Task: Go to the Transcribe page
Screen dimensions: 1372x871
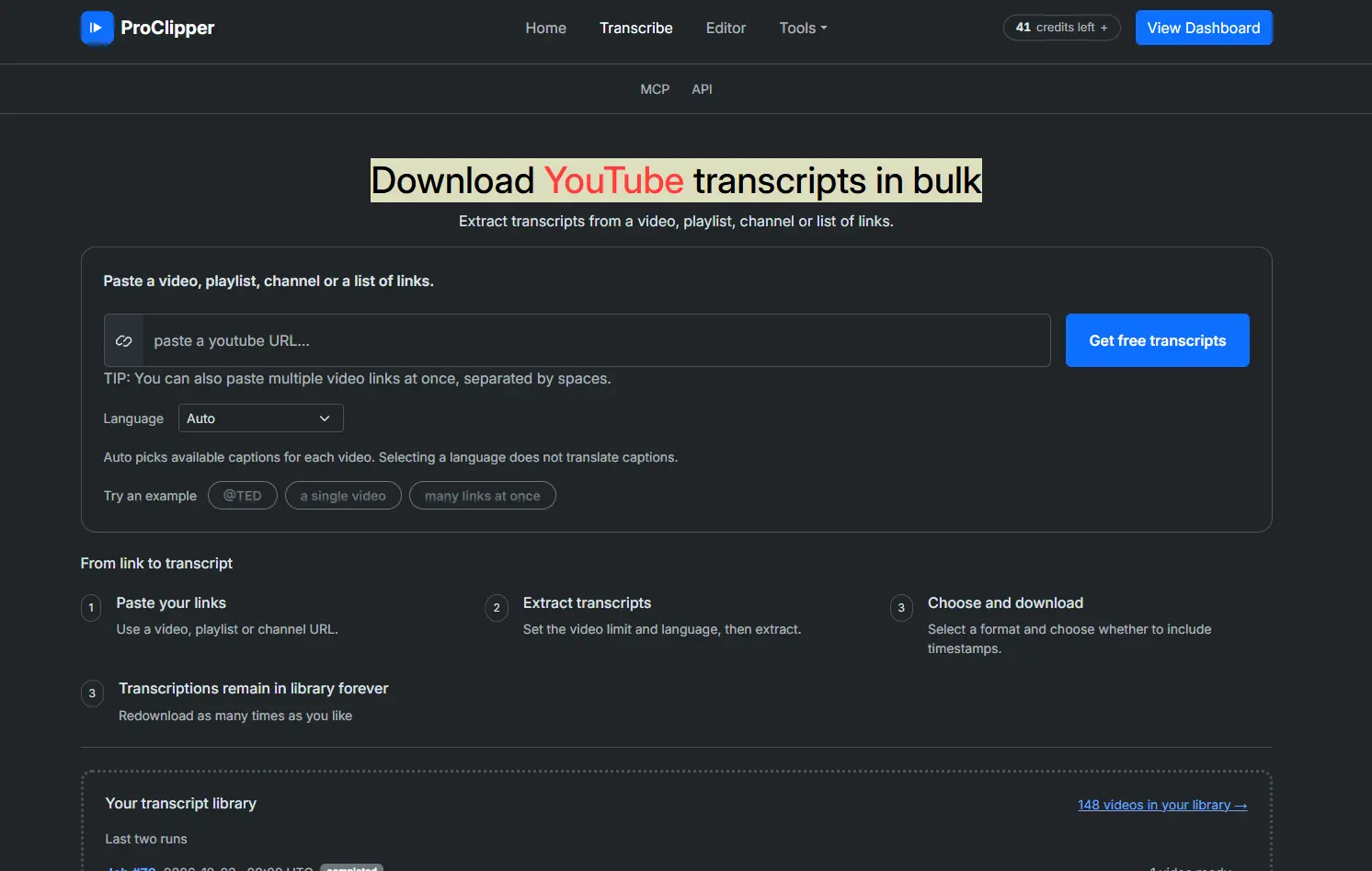Action: [636, 28]
